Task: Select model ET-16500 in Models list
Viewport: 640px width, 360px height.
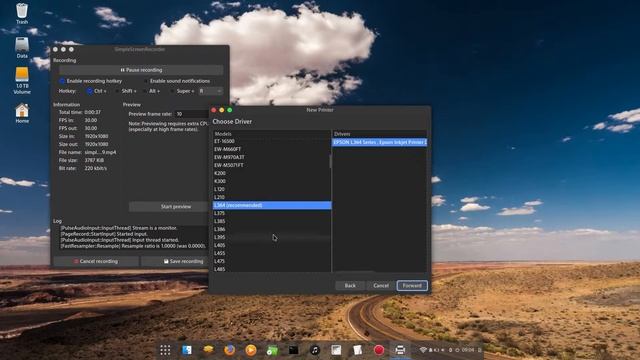Action: pyautogui.click(x=271, y=141)
